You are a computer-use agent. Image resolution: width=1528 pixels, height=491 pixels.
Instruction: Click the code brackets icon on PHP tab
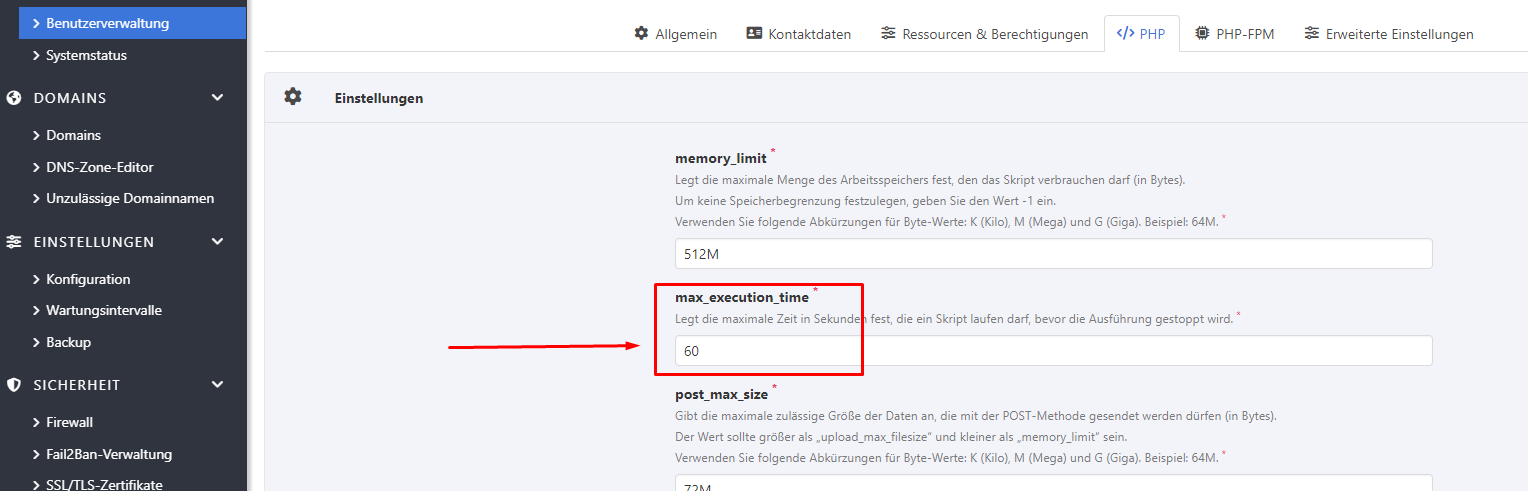pos(1125,33)
